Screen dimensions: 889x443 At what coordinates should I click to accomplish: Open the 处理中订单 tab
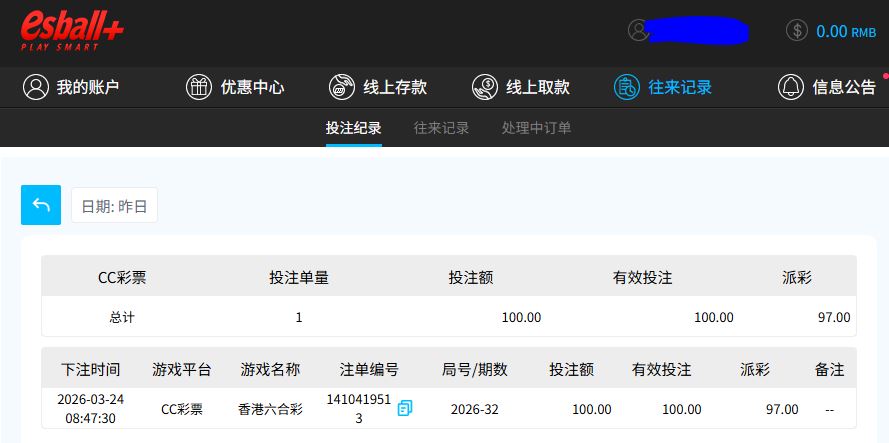coord(537,128)
